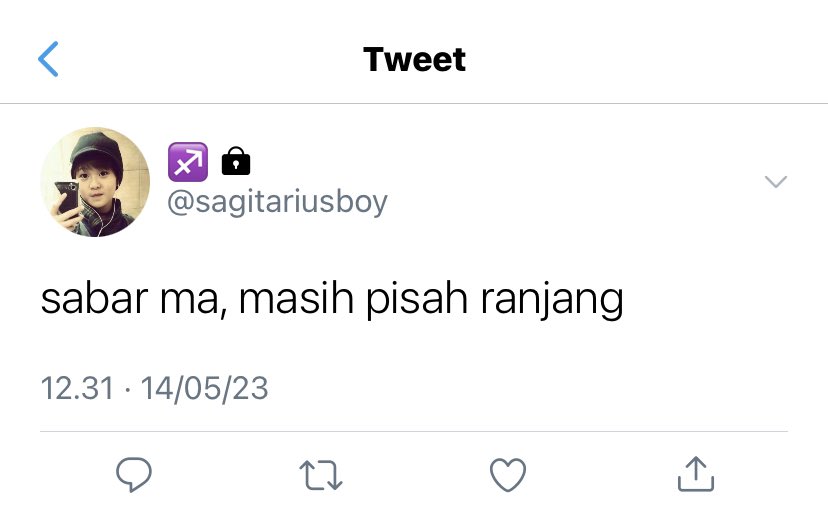The width and height of the screenshot is (828, 515).
Task: Tap the time 12.31 in timestamp
Action: [77, 388]
